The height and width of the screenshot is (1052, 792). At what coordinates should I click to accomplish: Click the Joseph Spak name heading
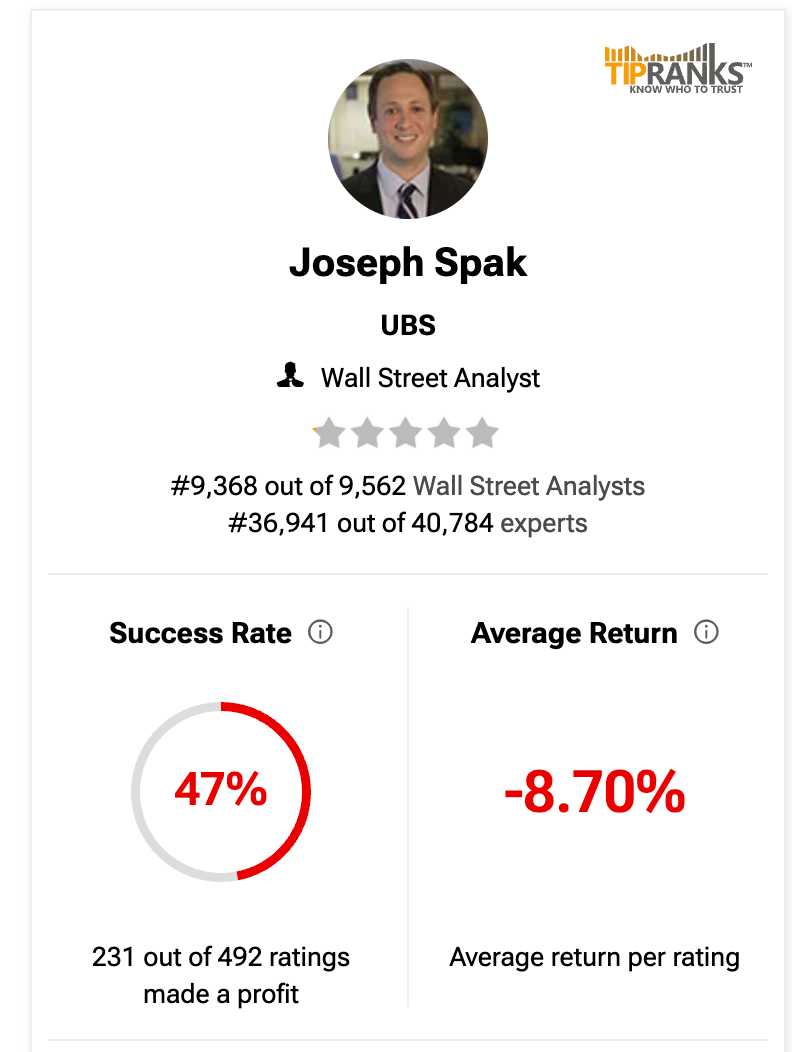tap(408, 263)
